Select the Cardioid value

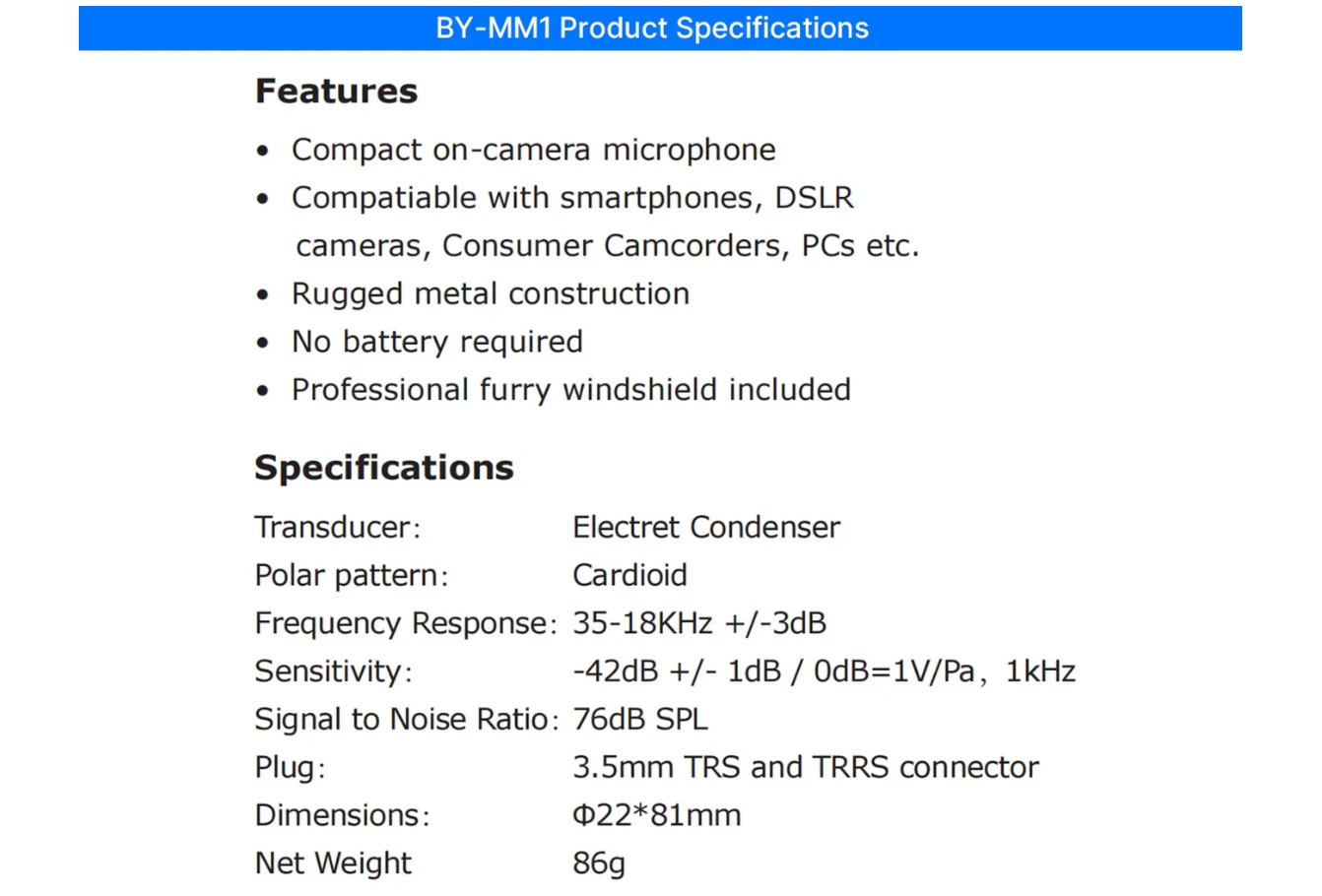(630, 575)
